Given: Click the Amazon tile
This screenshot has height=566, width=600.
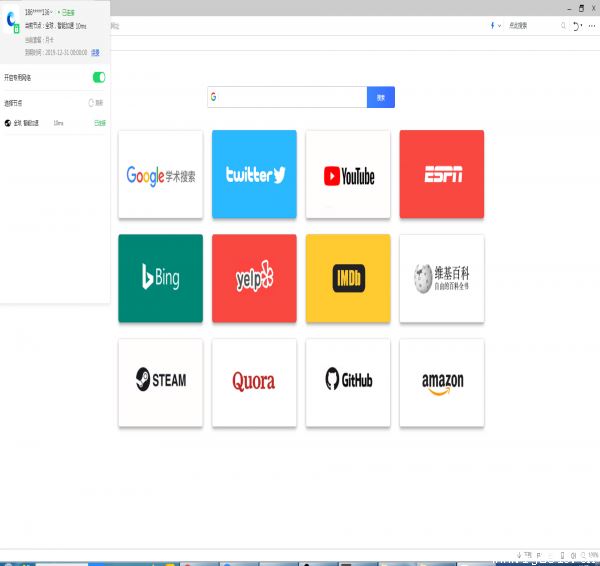Looking at the screenshot, I should [441, 382].
